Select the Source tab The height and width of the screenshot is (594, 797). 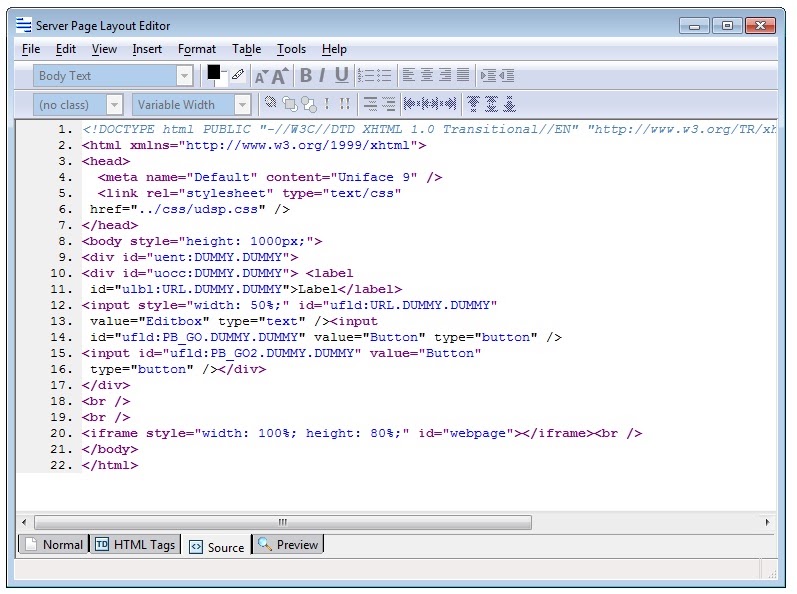[x=217, y=547]
